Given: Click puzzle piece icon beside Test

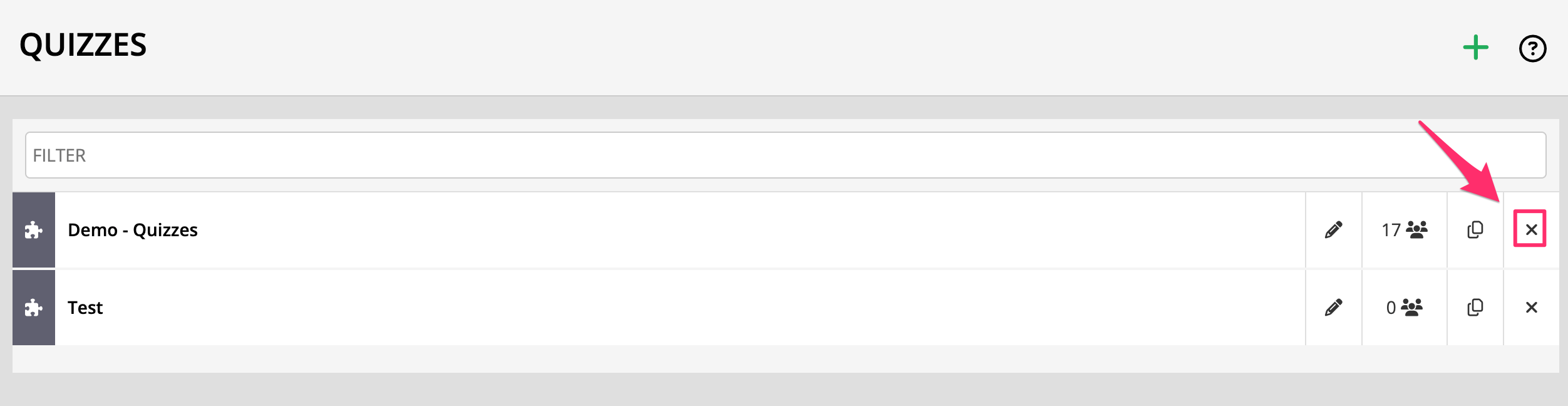Looking at the screenshot, I should pos(34,308).
